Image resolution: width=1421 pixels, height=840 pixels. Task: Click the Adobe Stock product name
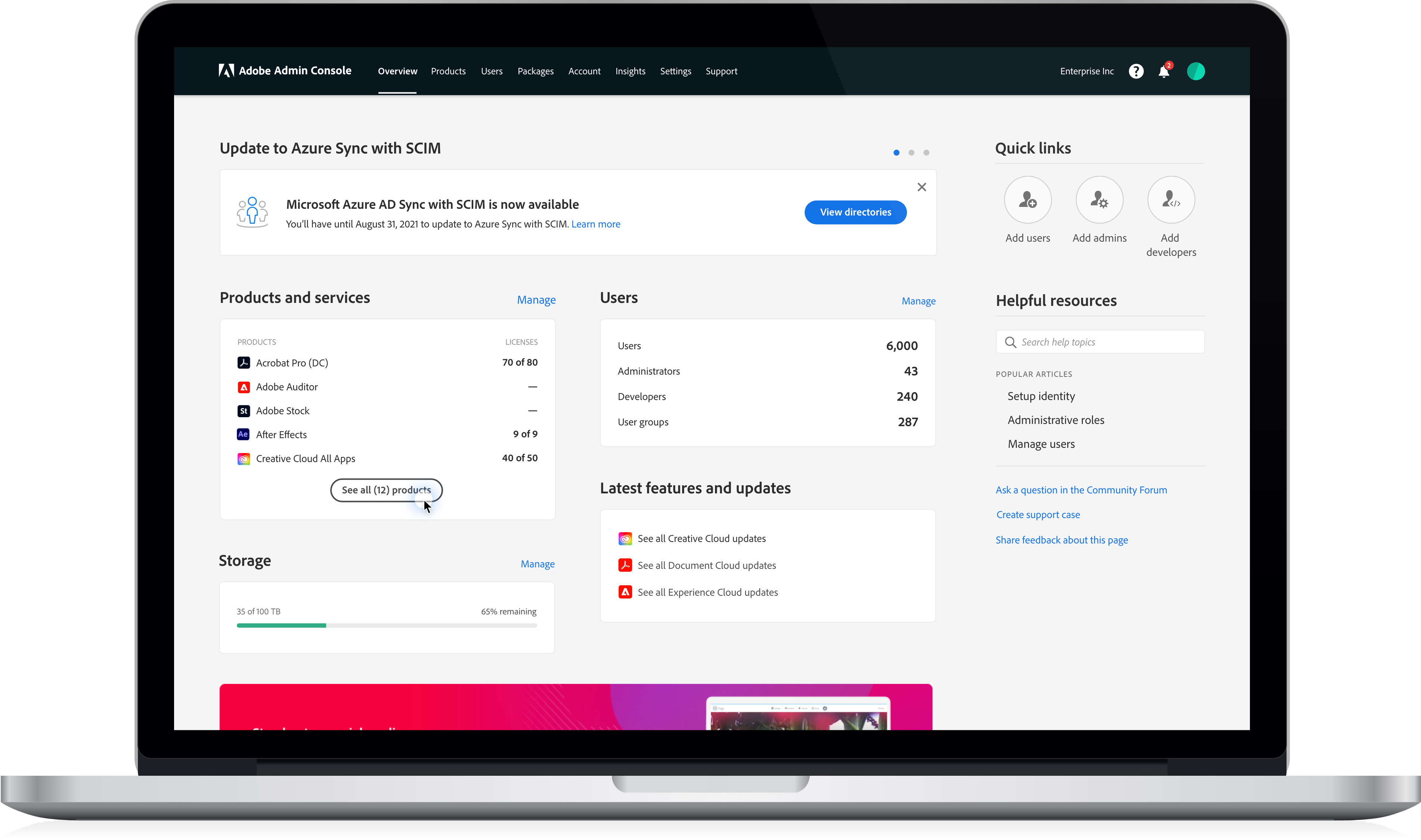282,411
